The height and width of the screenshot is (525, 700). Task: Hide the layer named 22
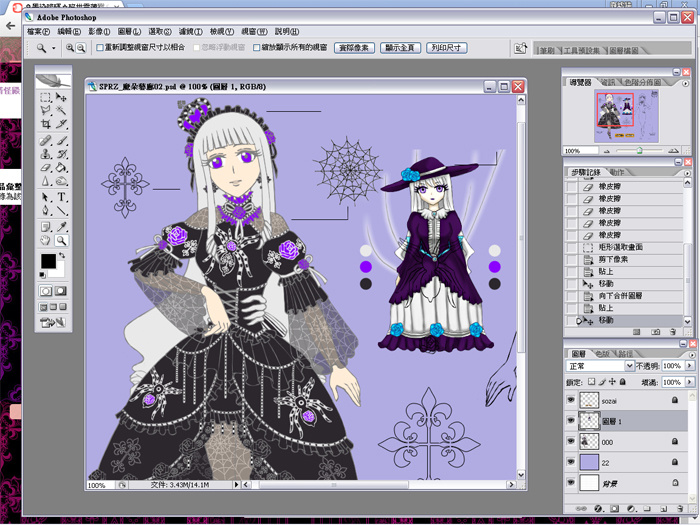[571, 462]
